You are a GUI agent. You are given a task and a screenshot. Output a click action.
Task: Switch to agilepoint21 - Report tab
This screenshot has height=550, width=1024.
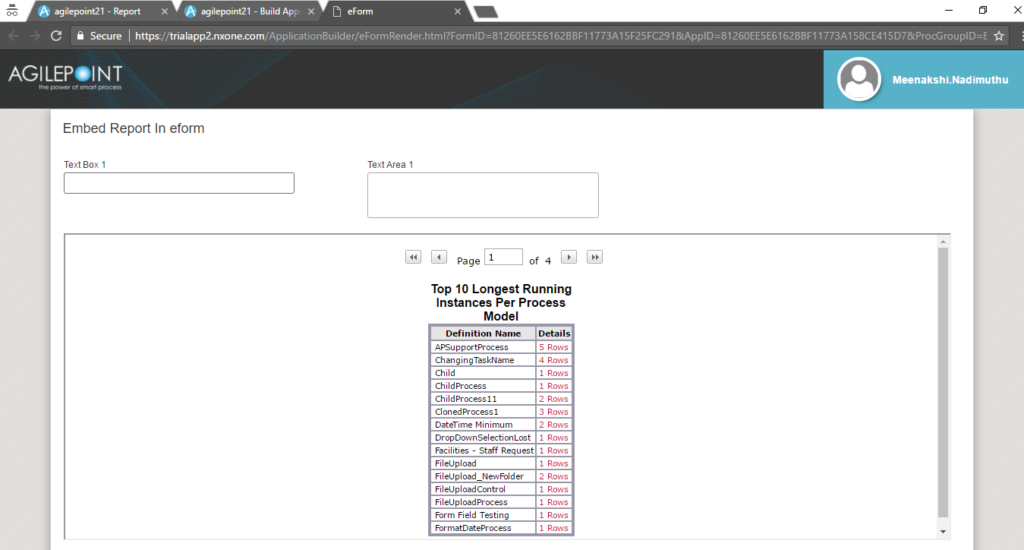point(97,11)
